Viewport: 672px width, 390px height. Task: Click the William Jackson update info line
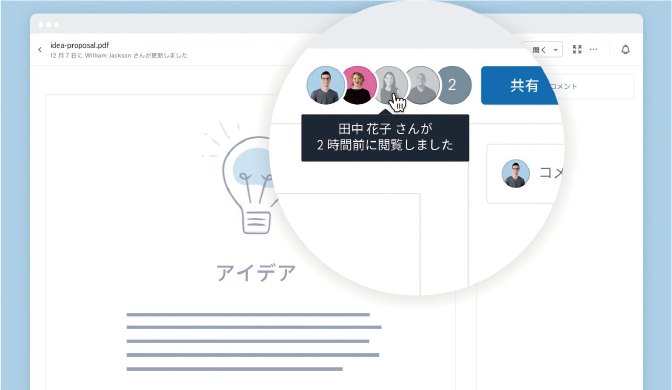[119, 55]
